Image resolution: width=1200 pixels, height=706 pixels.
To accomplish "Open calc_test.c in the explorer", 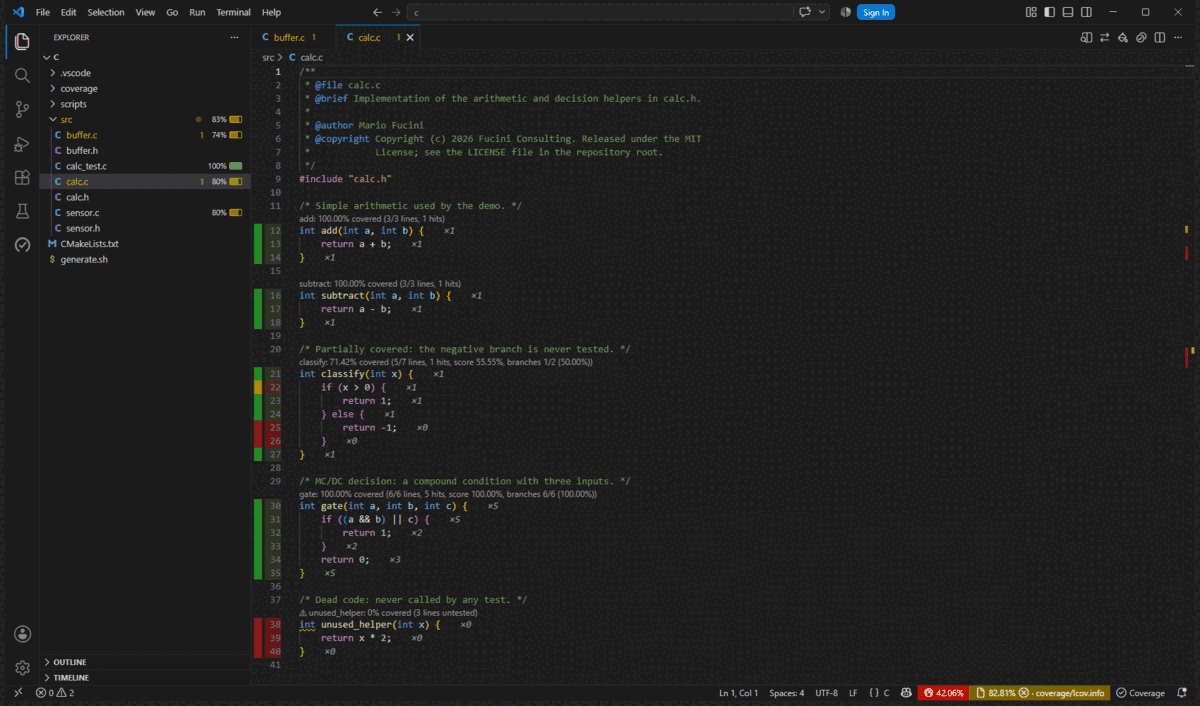I will [145, 166].
